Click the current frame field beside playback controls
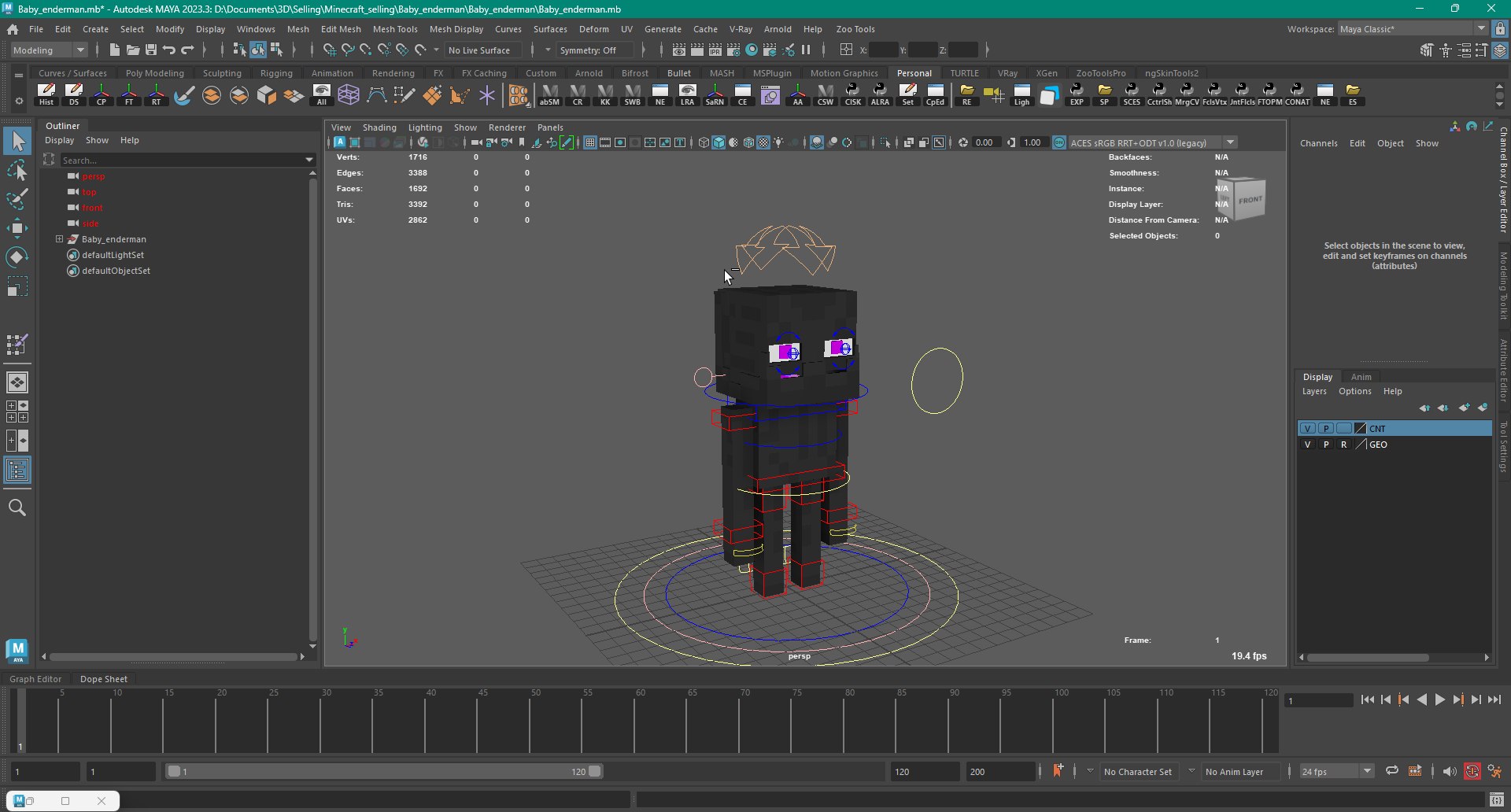The image size is (1511, 812). pos(1318,699)
